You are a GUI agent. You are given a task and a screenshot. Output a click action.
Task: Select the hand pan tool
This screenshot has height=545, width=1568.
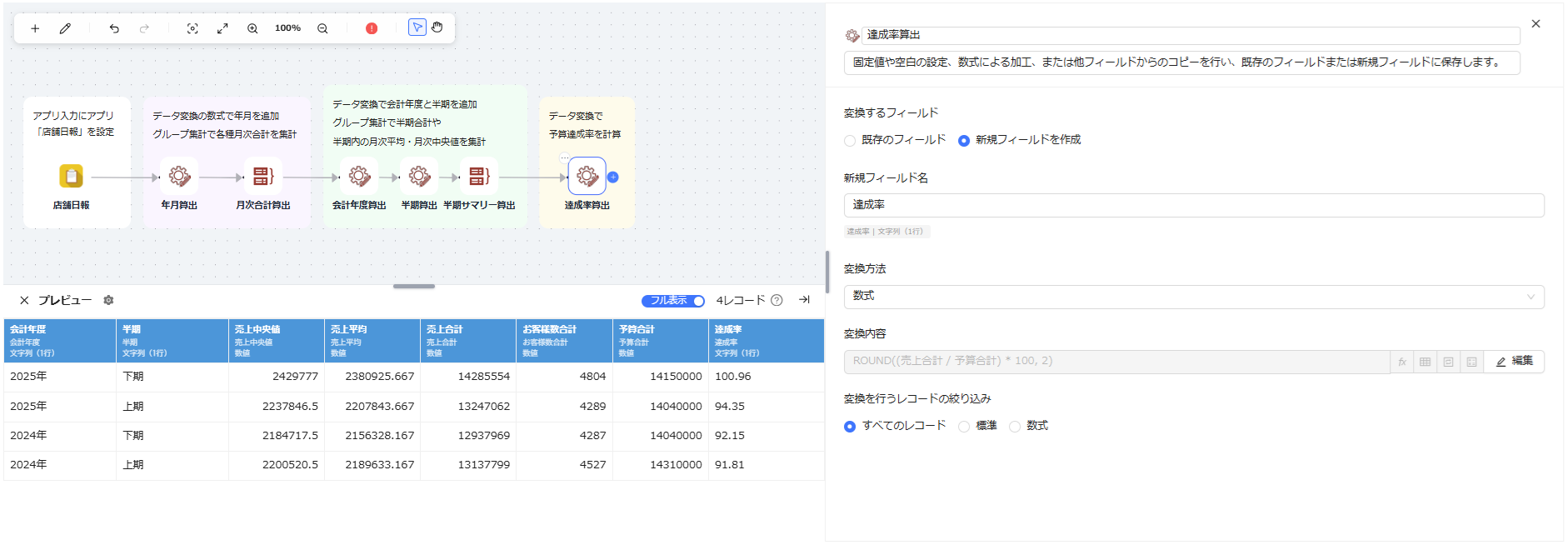click(x=437, y=27)
